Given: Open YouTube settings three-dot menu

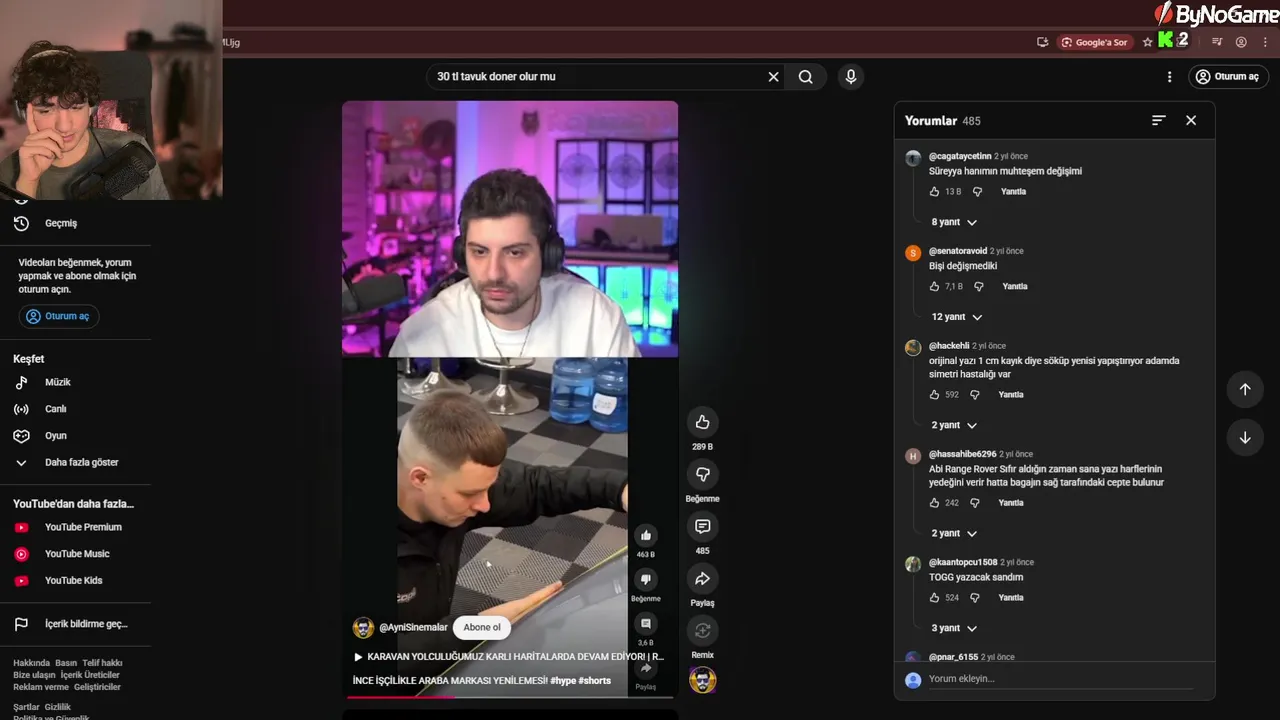Looking at the screenshot, I should tap(1169, 77).
